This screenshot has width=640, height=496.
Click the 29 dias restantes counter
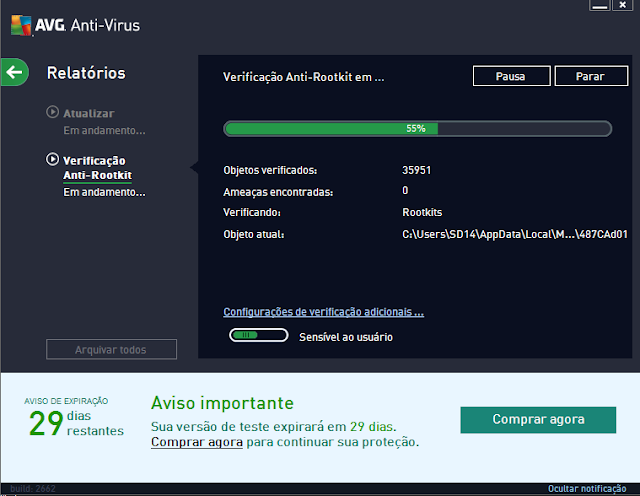[76, 423]
